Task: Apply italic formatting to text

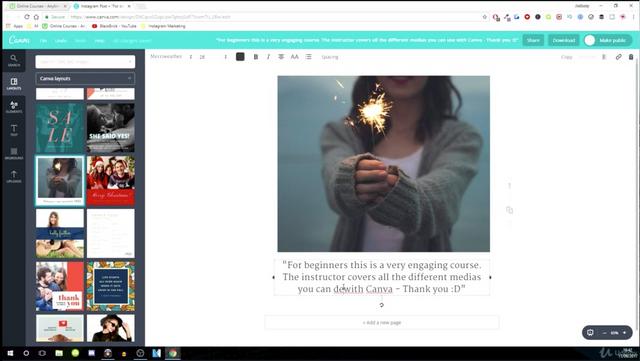Action: point(268,57)
